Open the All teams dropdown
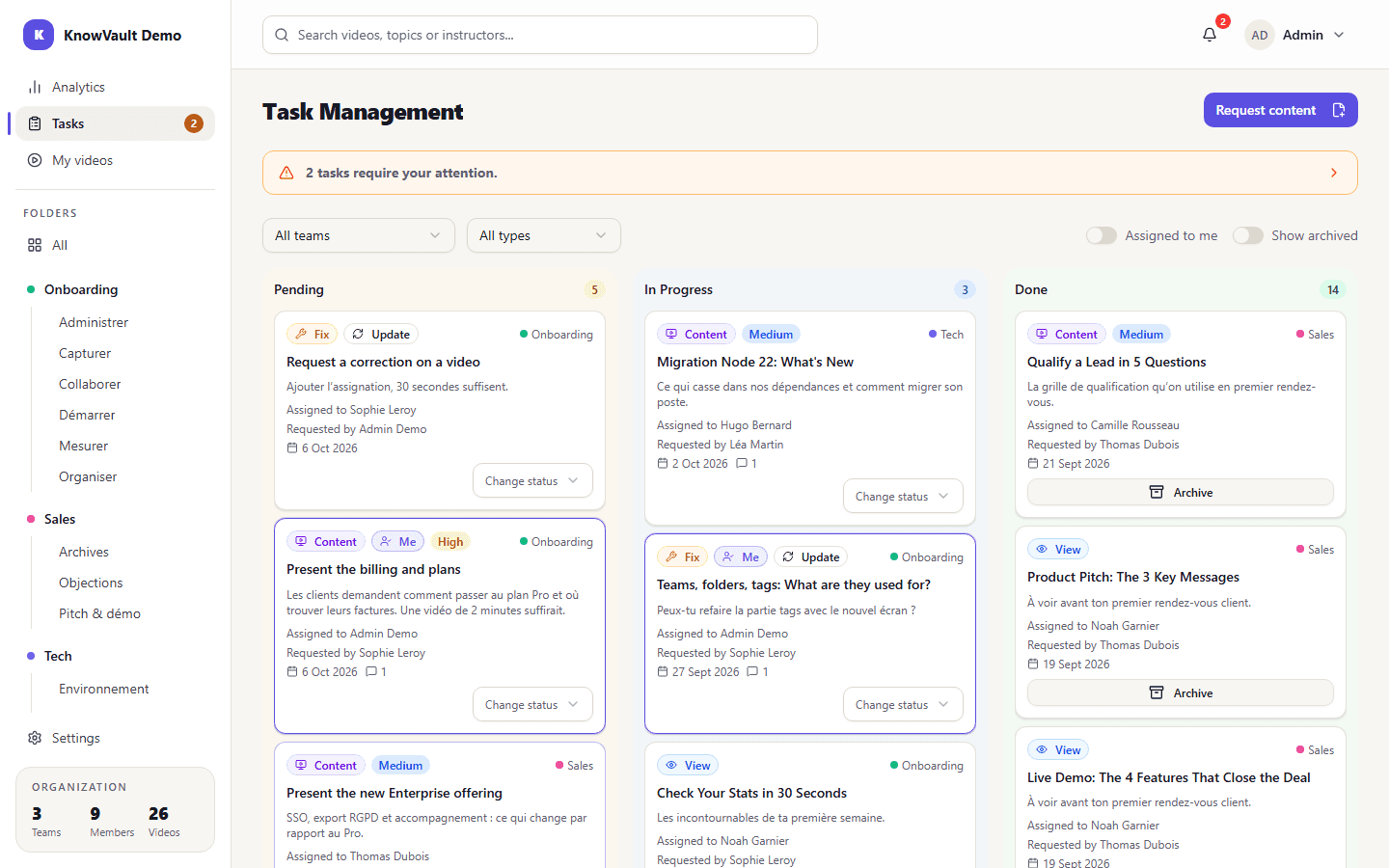The image size is (1389, 868). [x=359, y=235]
